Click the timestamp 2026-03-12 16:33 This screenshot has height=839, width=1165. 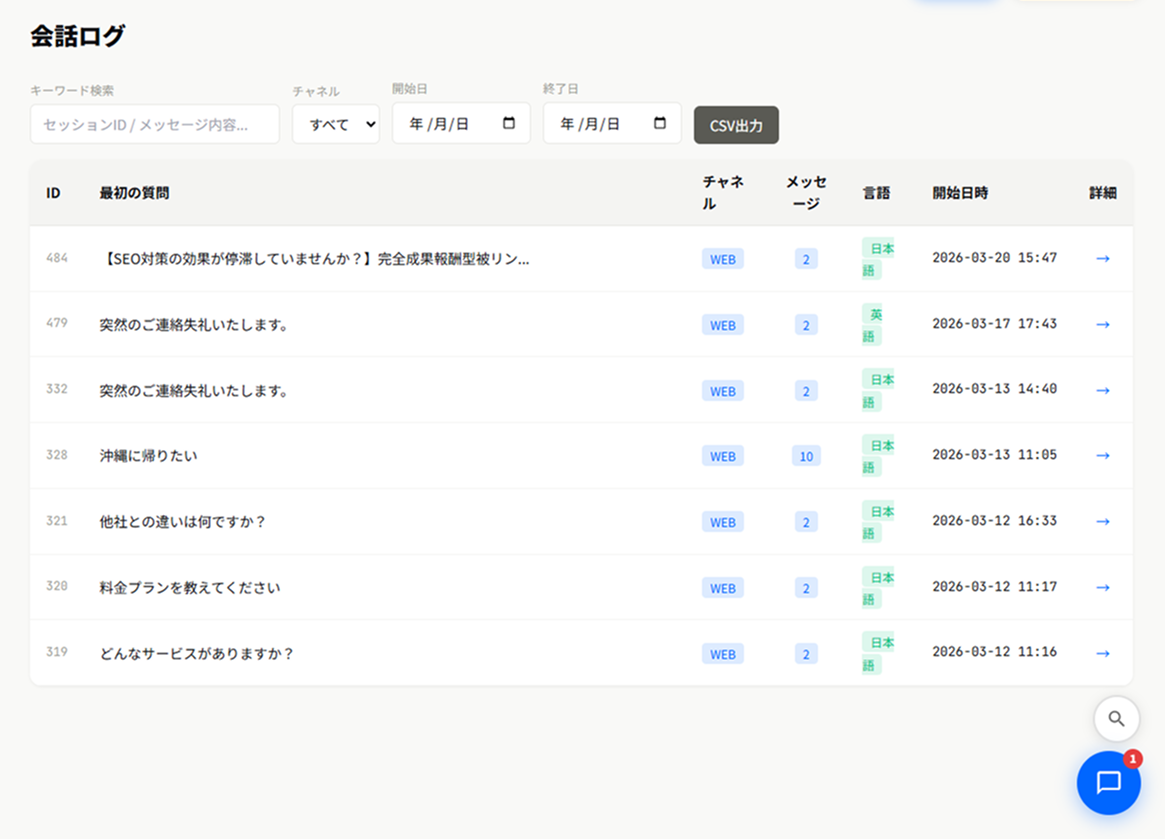(x=994, y=520)
